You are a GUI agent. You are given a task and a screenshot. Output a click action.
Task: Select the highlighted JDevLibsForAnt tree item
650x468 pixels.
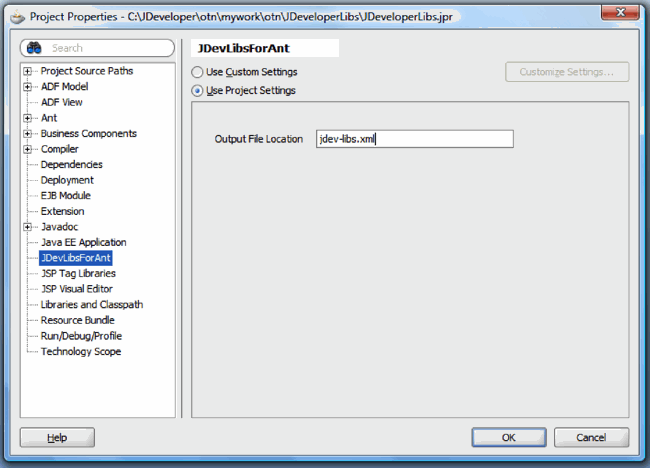pyautogui.click(x=75, y=258)
